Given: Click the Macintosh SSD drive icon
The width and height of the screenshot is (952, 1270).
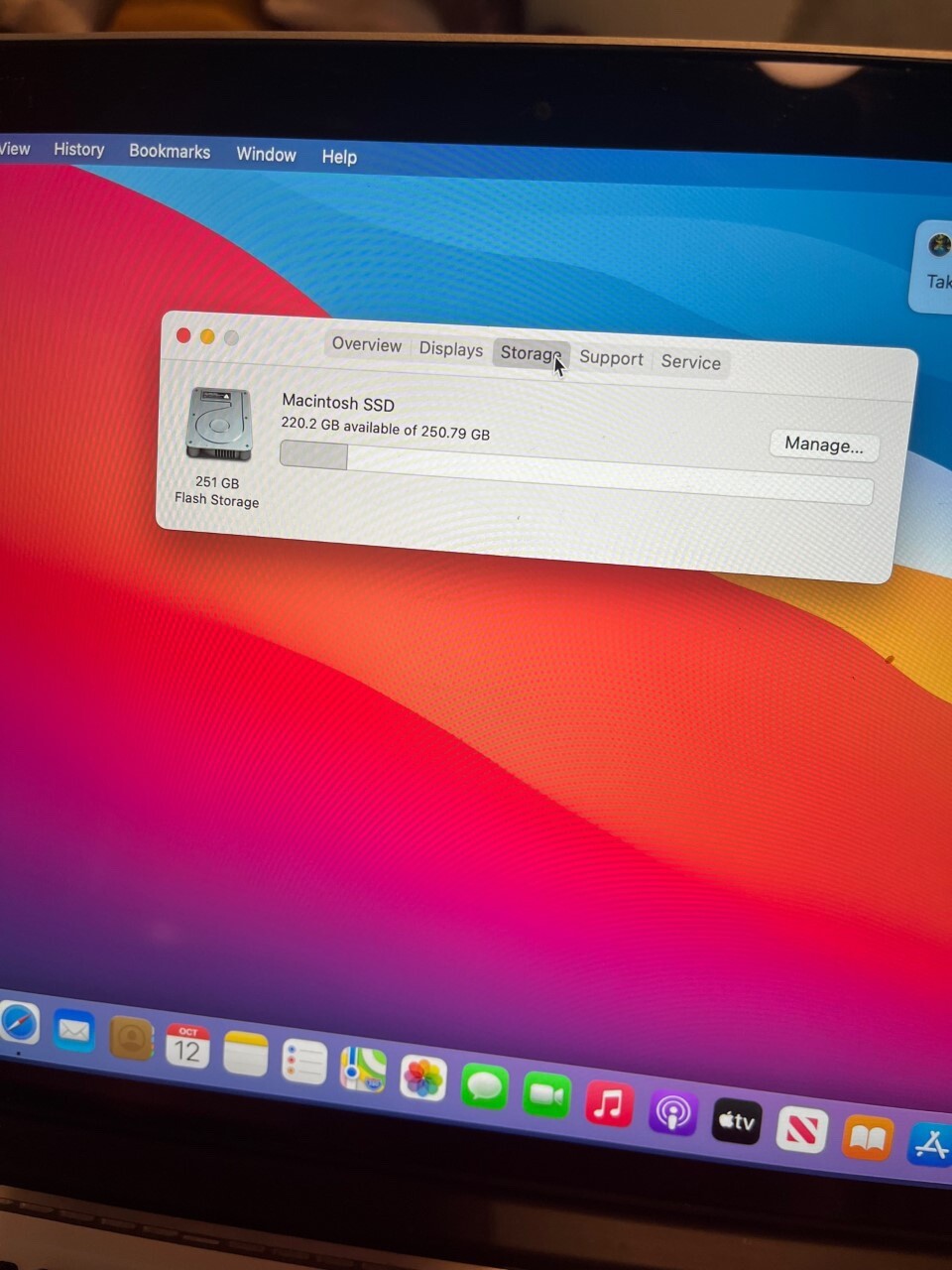Looking at the screenshot, I should [x=219, y=424].
